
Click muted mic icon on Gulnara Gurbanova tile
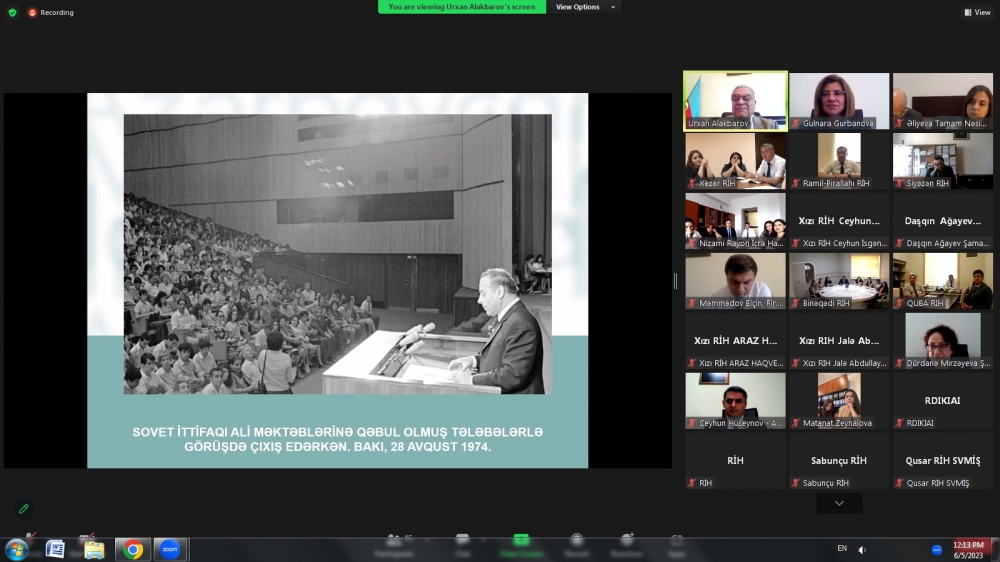click(x=796, y=123)
